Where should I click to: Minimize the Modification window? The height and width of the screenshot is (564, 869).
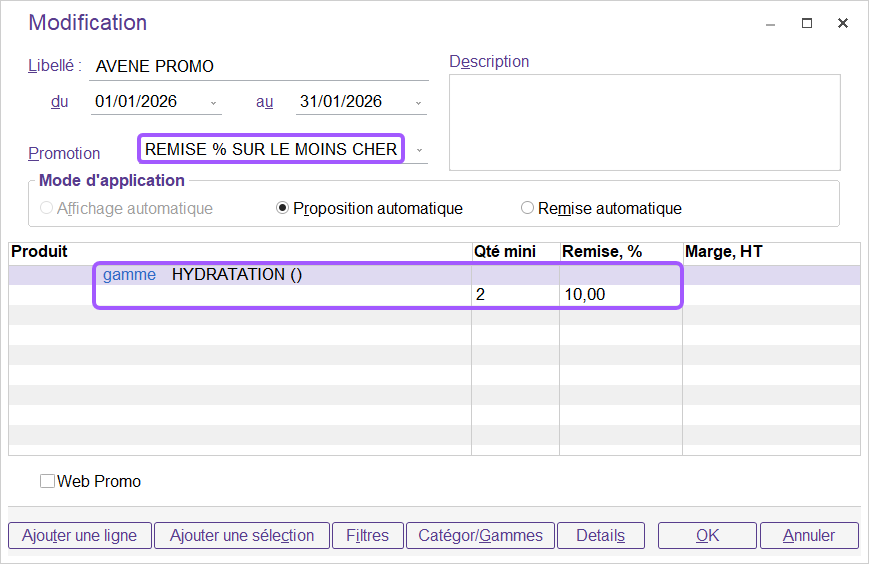[770, 23]
